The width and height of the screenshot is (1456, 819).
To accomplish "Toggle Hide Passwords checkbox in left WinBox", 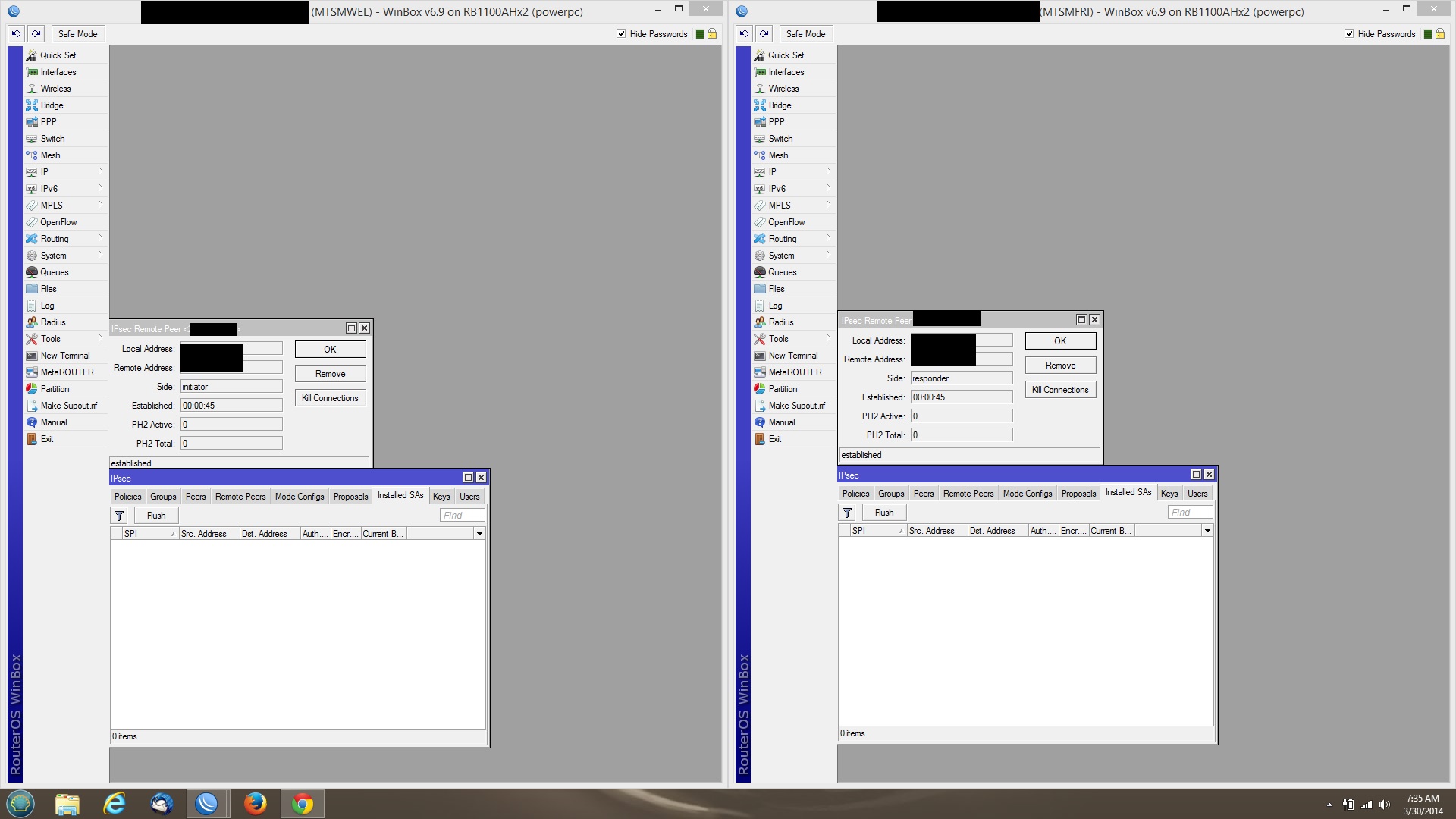I will point(621,34).
